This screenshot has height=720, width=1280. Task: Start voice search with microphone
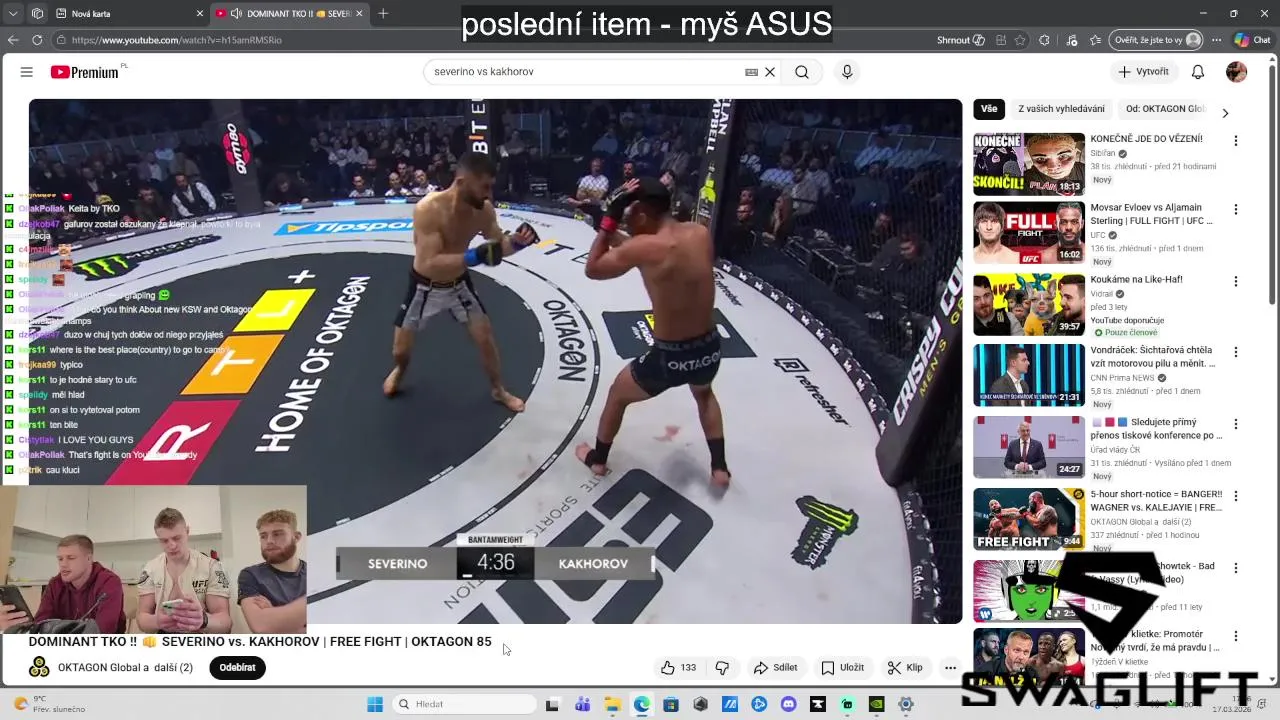coord(847,72)
